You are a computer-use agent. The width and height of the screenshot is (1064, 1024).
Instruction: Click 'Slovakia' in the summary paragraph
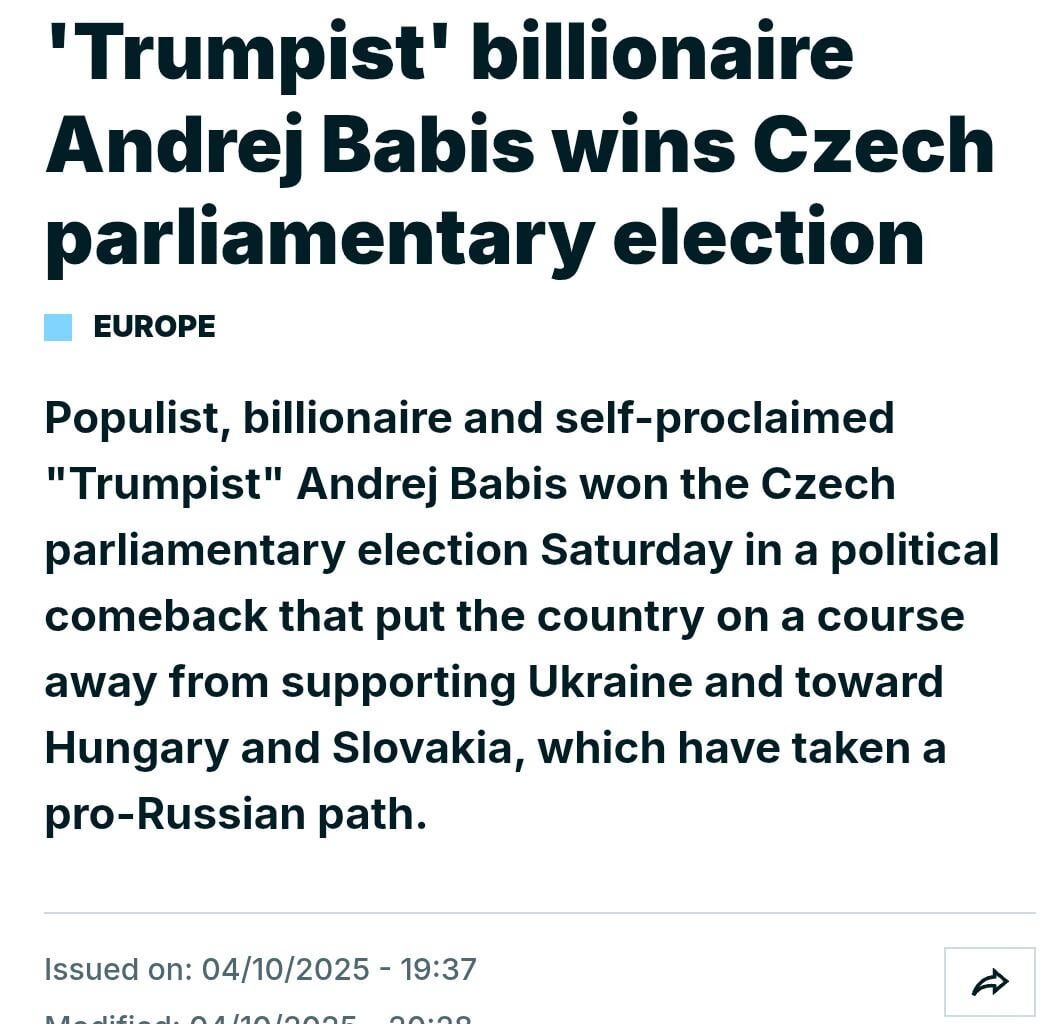[x=421, y=748]
